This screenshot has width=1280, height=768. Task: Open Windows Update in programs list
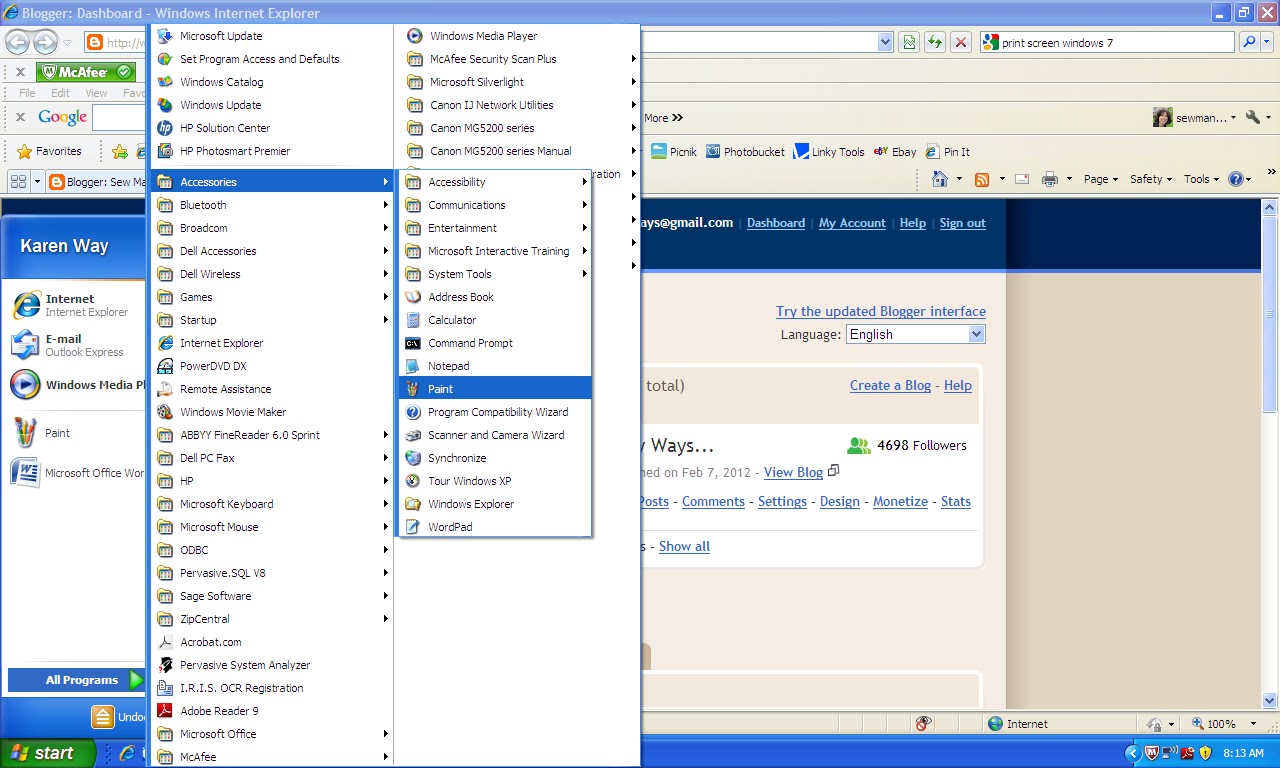point(272,105)
